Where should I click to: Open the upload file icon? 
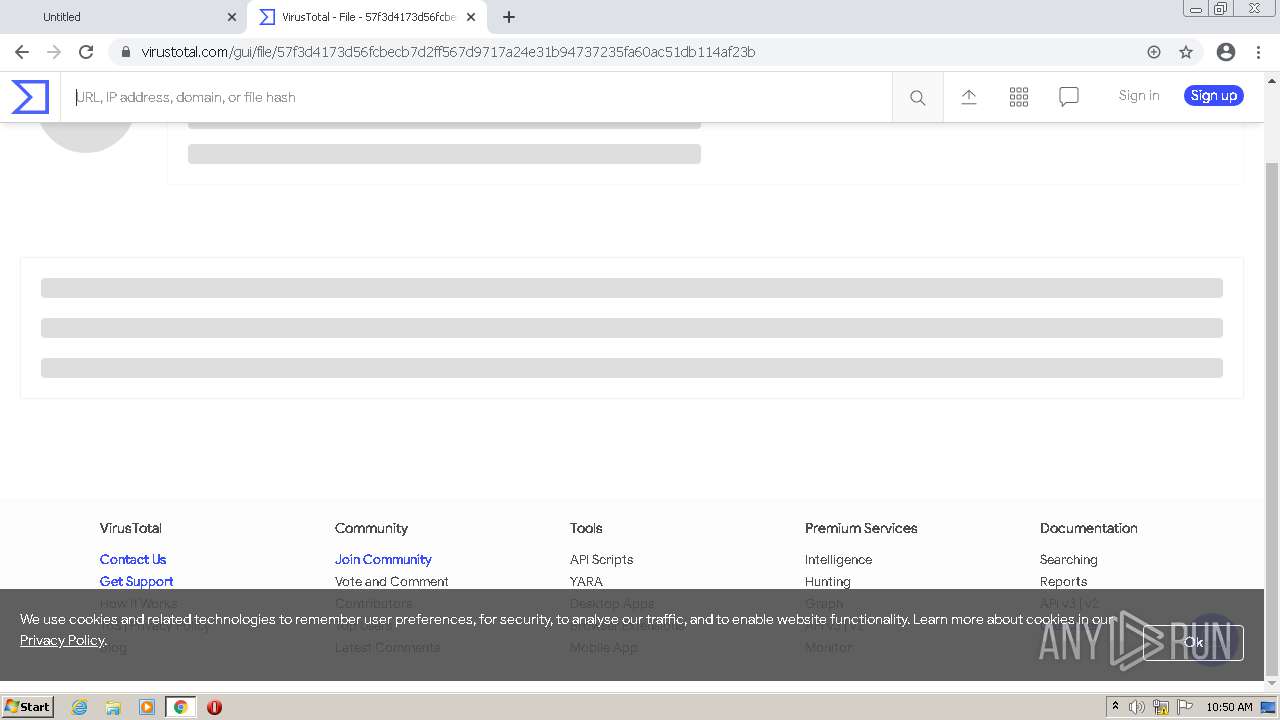969,96
